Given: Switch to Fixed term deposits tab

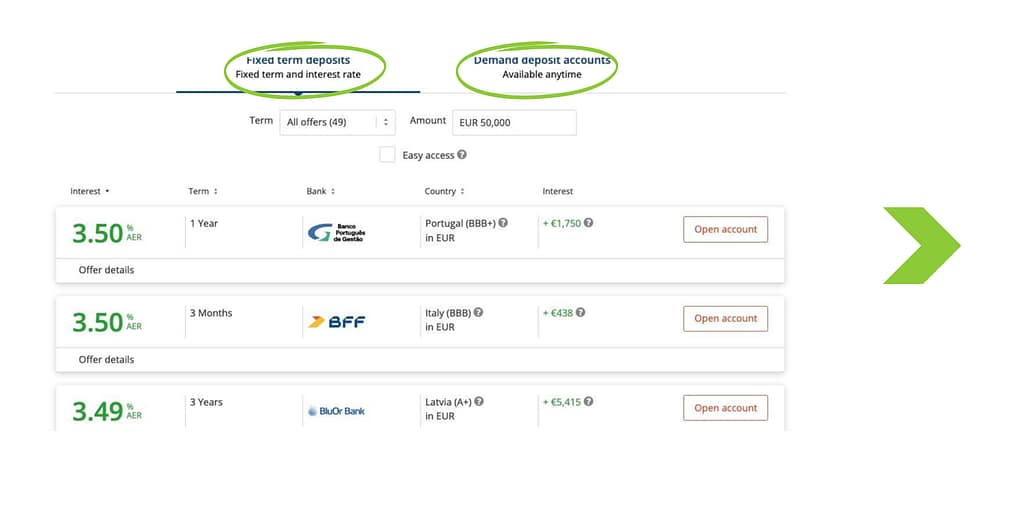Looking at the screenshot, I should click(x=298, y=68).
